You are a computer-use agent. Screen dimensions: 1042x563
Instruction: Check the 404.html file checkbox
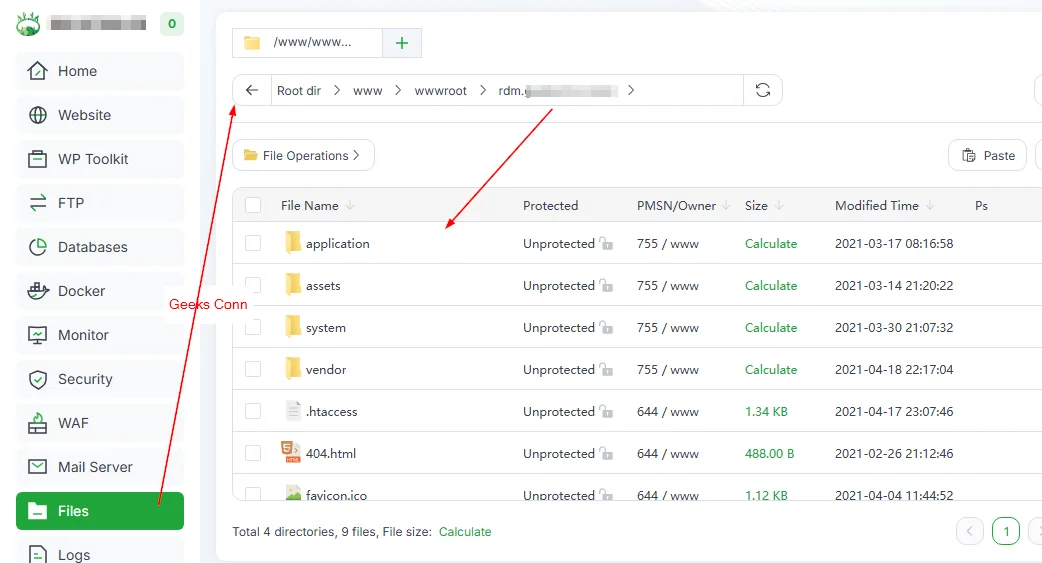click(x=253, y=453)
